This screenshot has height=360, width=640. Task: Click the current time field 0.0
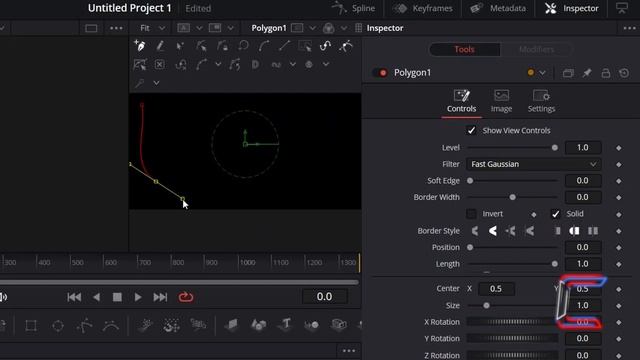point(324,297)
